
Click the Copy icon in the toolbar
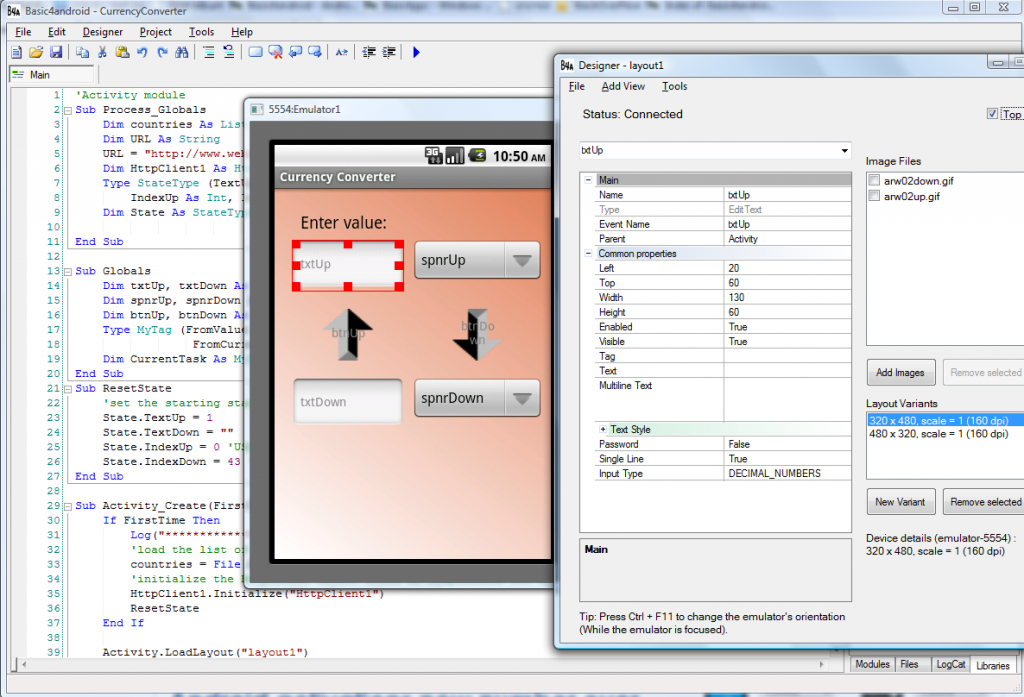point(82,52)
